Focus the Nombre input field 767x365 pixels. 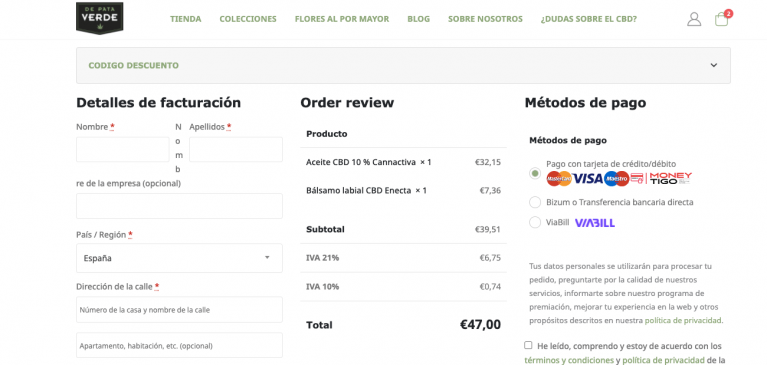coord(123,149)
